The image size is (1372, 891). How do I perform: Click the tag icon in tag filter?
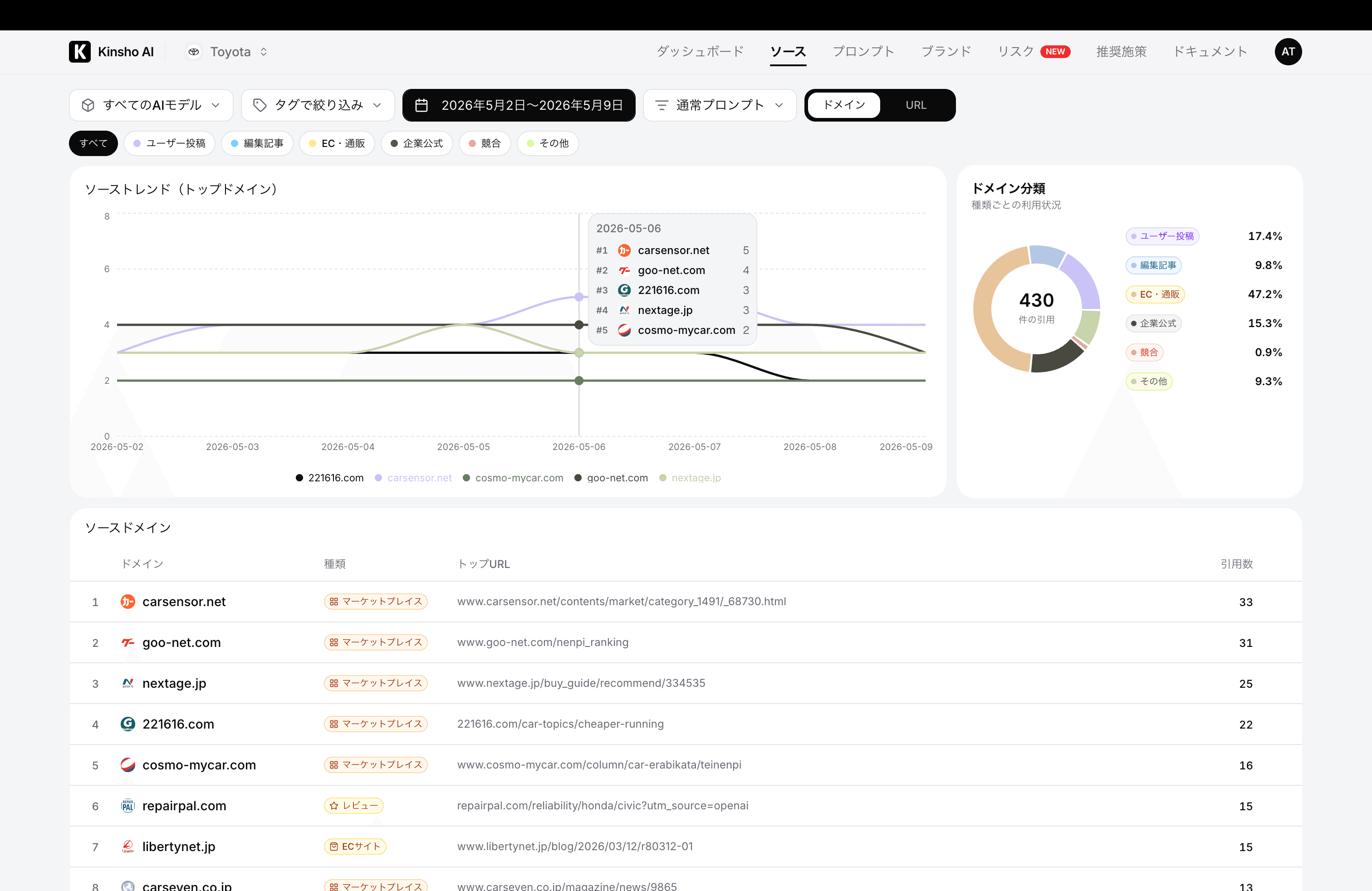pyautogui.click(x=260, y=105)
